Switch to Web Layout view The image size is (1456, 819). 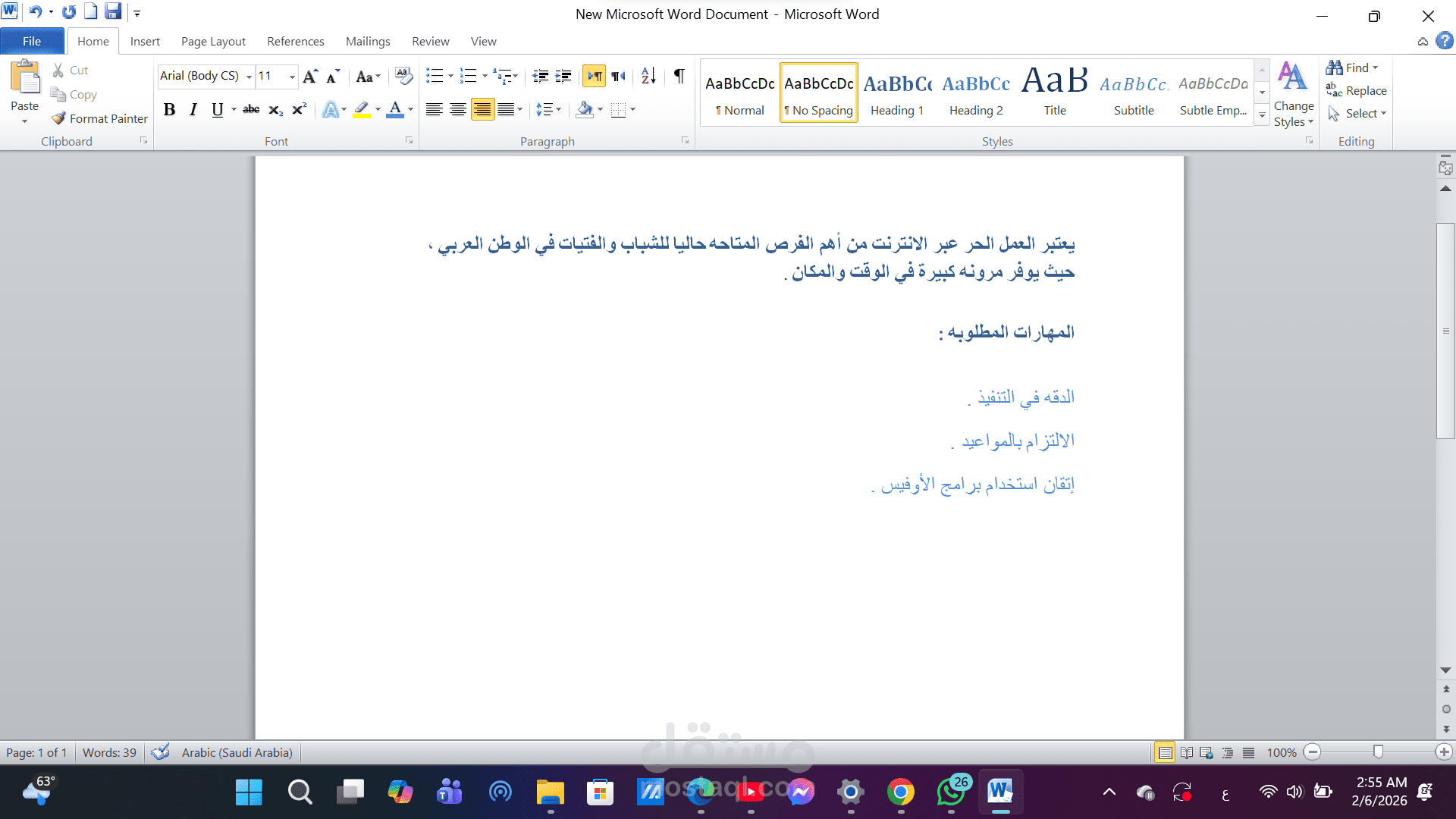(x=1207, y=752)
